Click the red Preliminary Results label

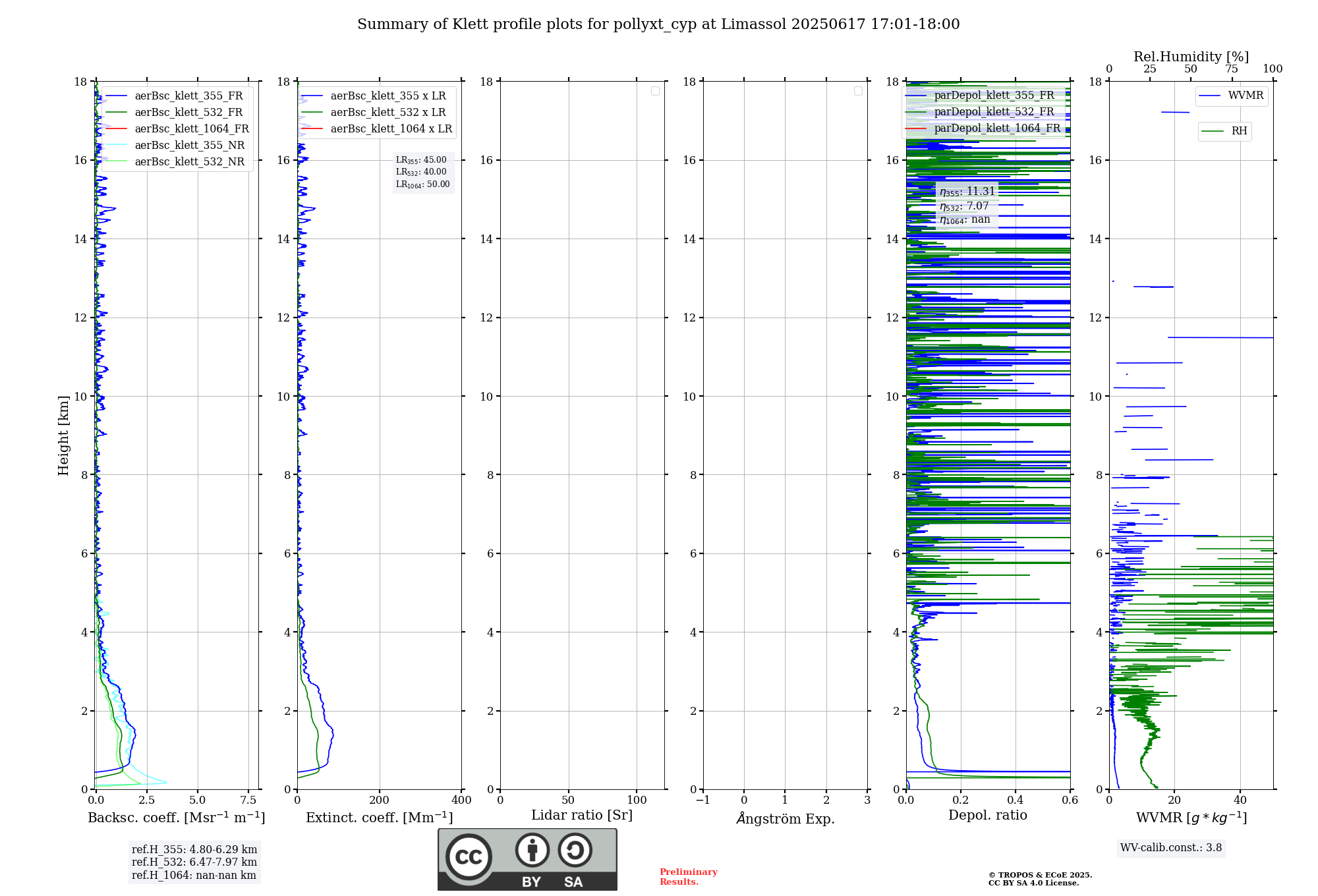(689, 877)
